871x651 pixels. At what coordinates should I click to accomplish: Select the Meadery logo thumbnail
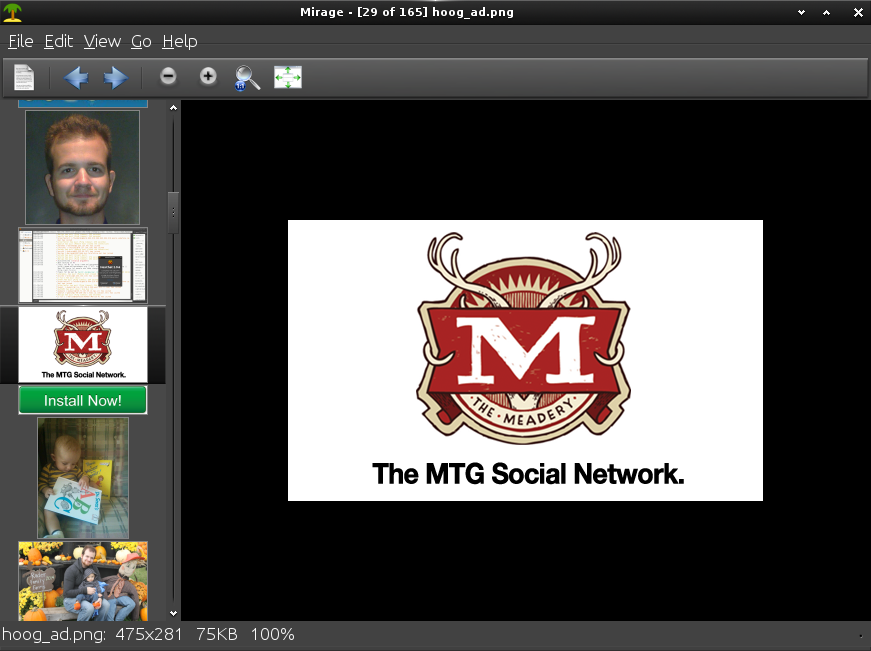pyautogui.click(x=83, y=345)
